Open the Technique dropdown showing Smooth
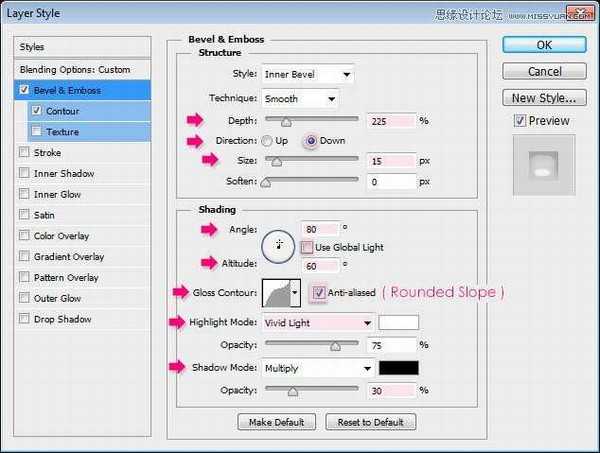The height and width of the screenshot is (453, 600). pyautogui.click(x=300, y=99)
